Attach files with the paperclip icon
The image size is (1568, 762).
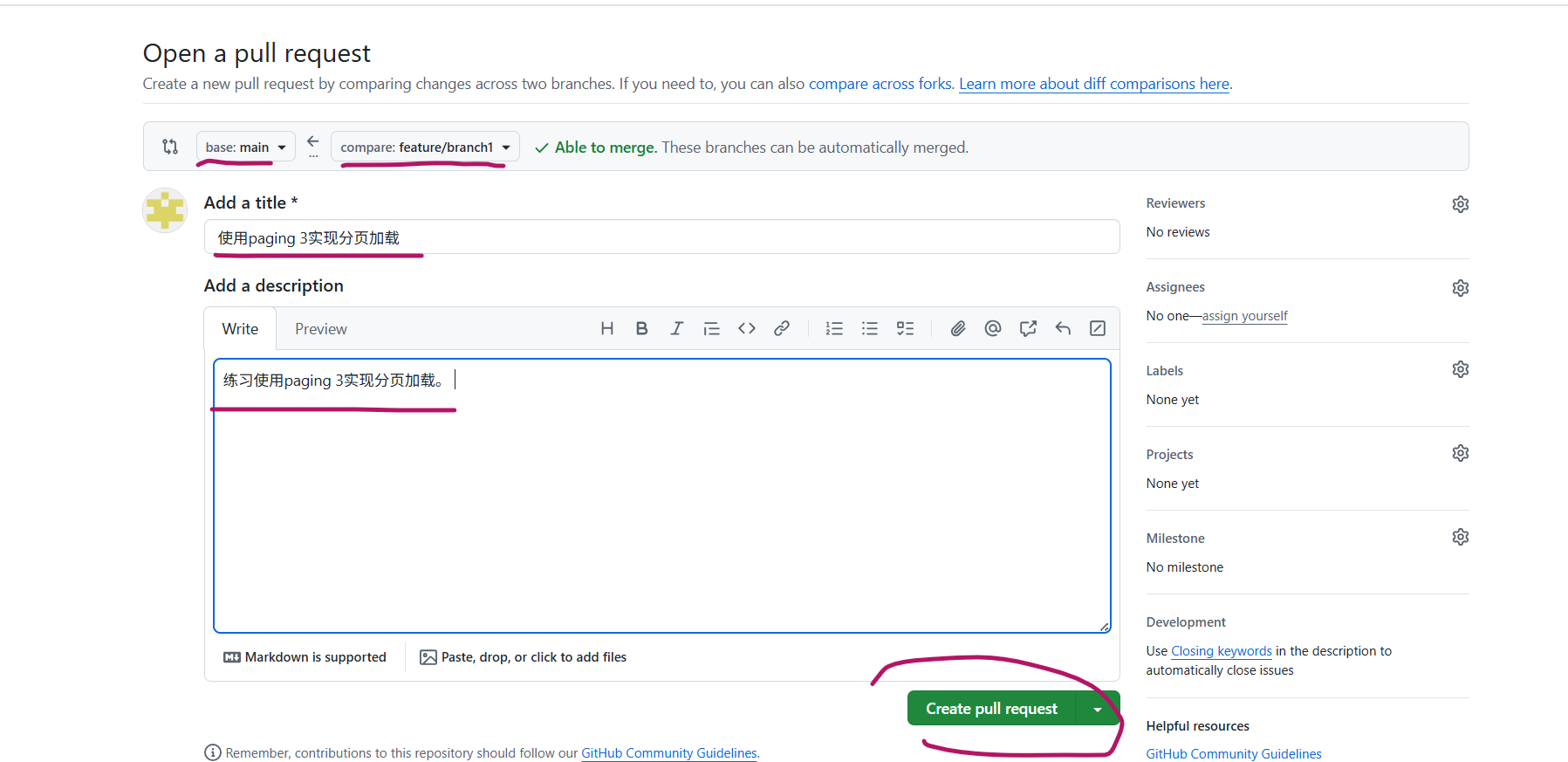[958, 328]
